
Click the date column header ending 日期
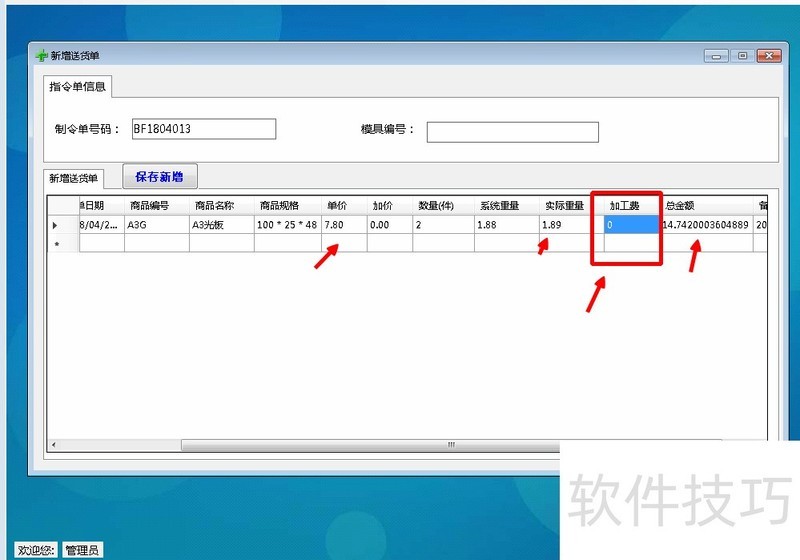coord(102,205)
